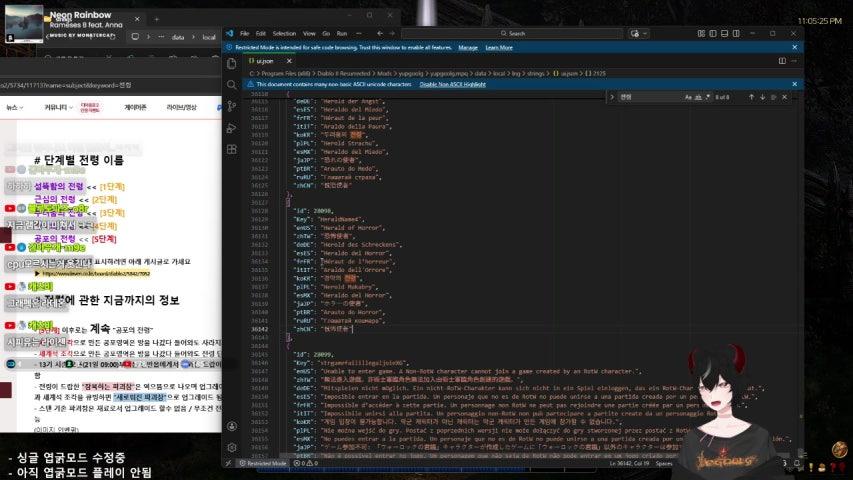Open the 뉴스 dropdown on the webpage

(x=15, y=107)
